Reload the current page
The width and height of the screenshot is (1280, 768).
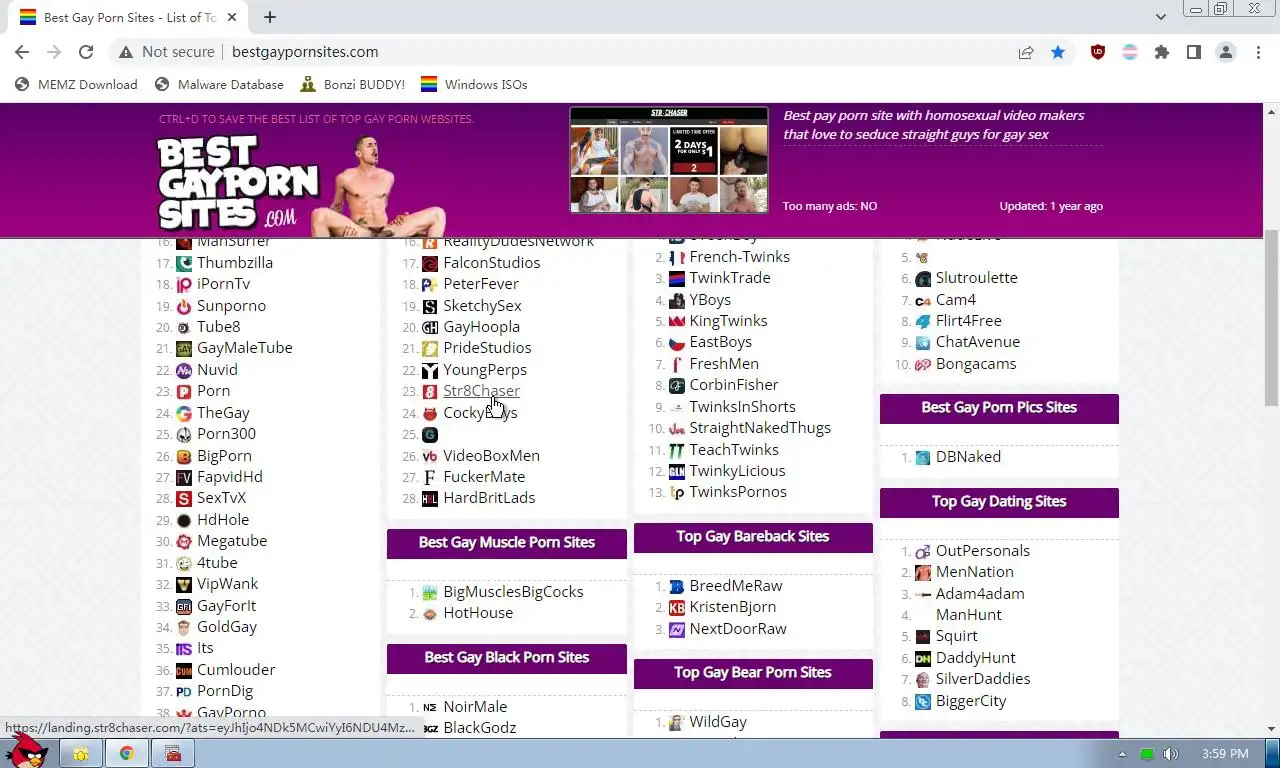pyautogui.click(x=86, y=52)
